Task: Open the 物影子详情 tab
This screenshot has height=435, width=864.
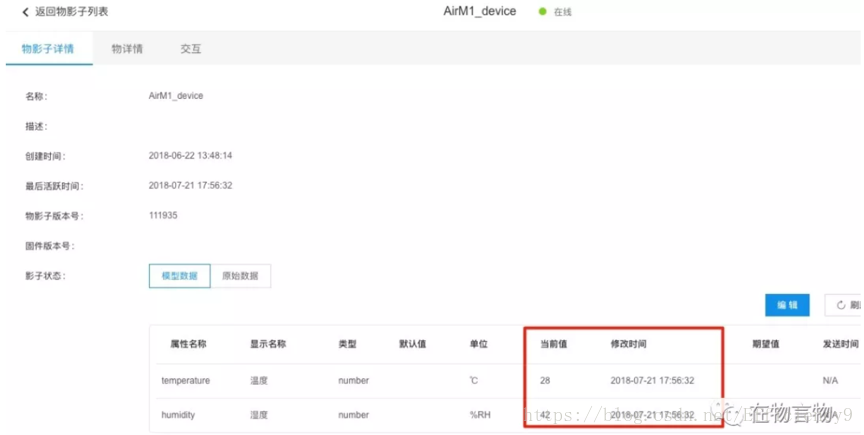Action: (x=48, y=49)
